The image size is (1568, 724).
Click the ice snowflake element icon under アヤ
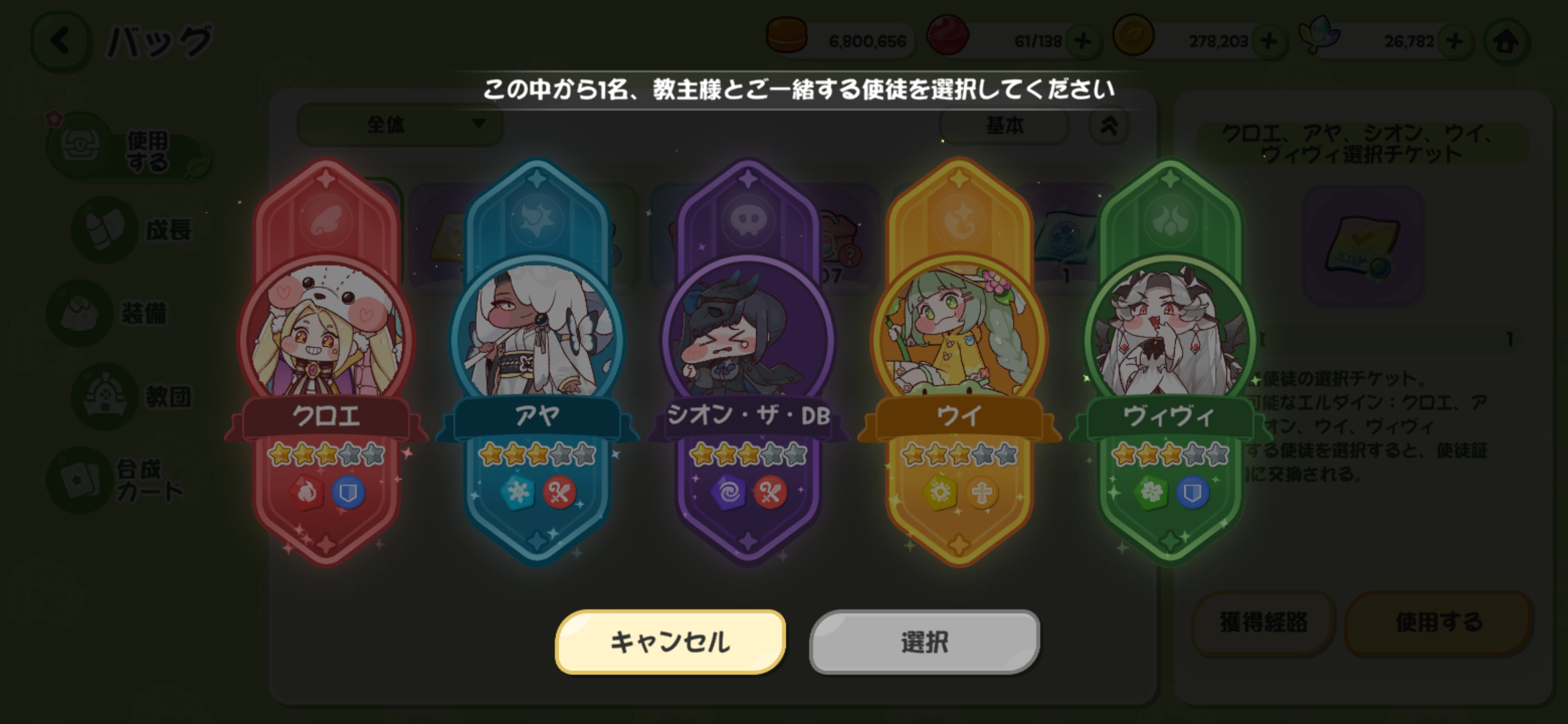pos(517,493)
